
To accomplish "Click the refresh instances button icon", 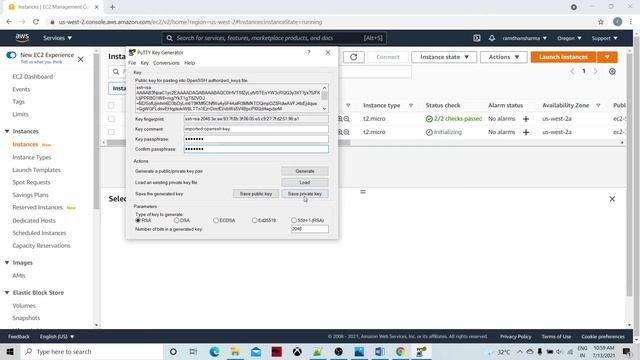I will click(x=353, y=57).
